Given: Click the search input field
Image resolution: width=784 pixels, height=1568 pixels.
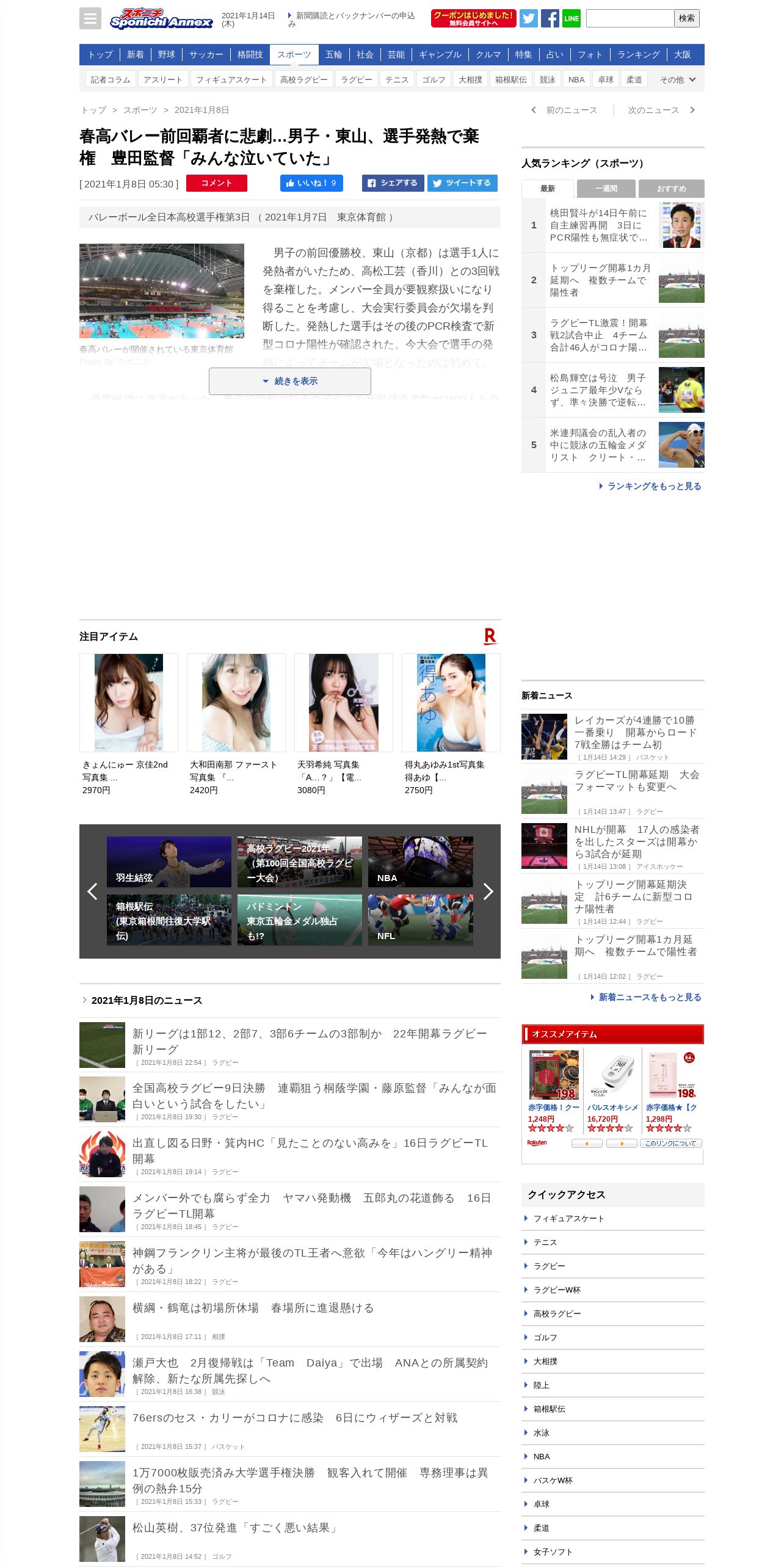Looking at the screenshot, I should click(630, 18).
